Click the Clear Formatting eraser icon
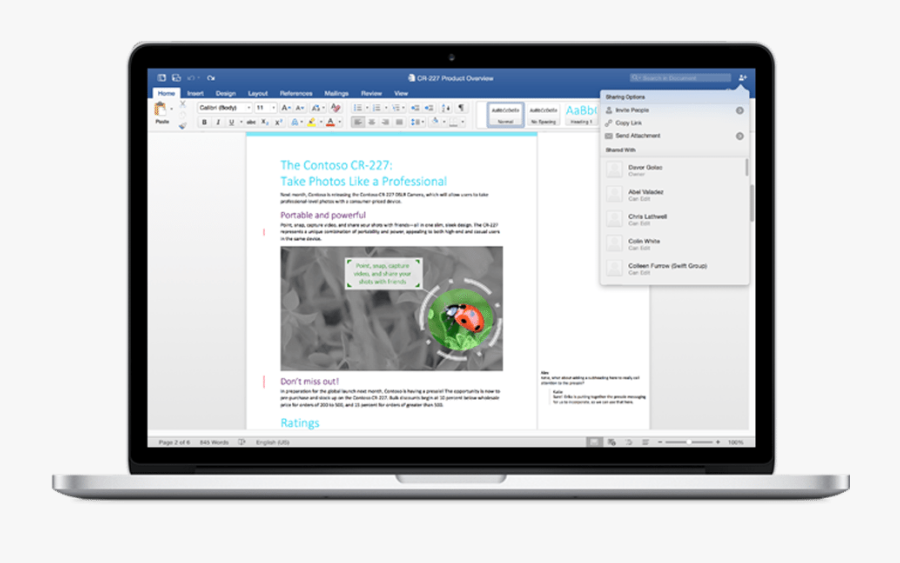 pyautogui.click(x=336, y=108)
